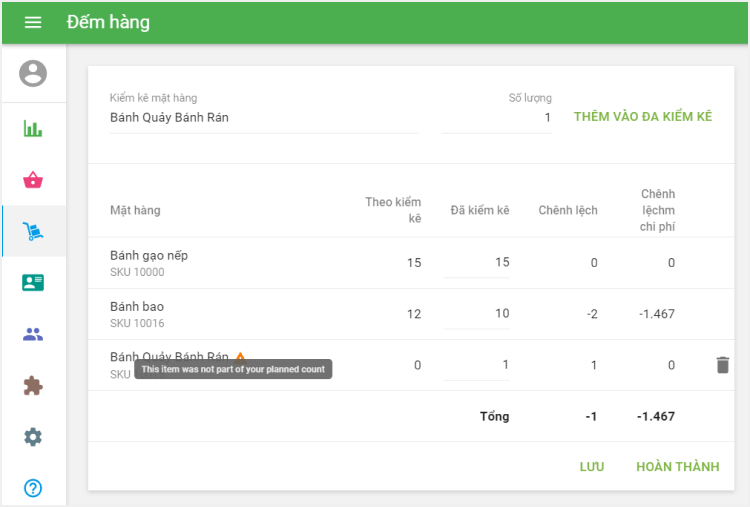Delete the Bánh Quẩy Bánh Rán row
Screen dimensions: 750x507
click(722, 365)
